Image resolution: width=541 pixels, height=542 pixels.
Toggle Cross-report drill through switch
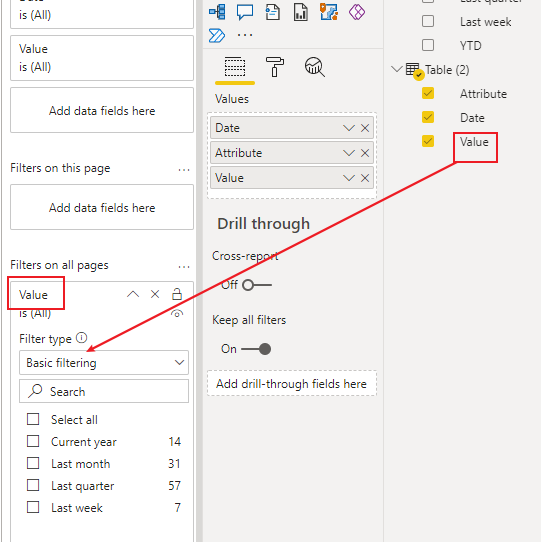coord(257,285)
